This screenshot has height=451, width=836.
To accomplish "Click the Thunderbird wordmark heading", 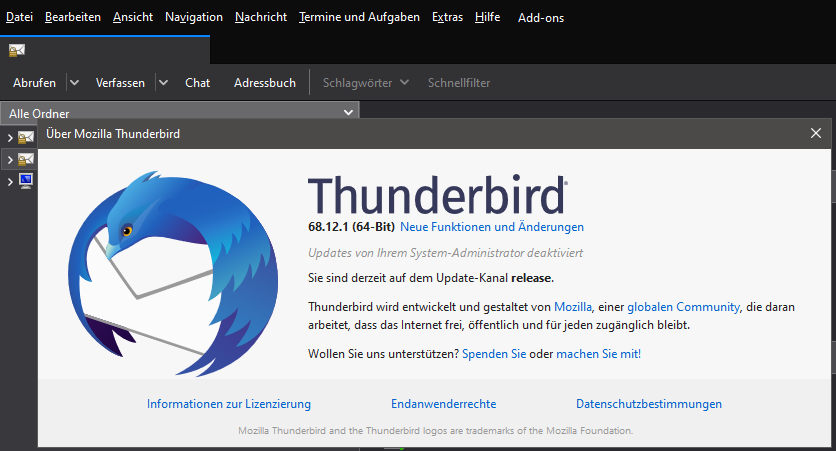I will 437,195.
